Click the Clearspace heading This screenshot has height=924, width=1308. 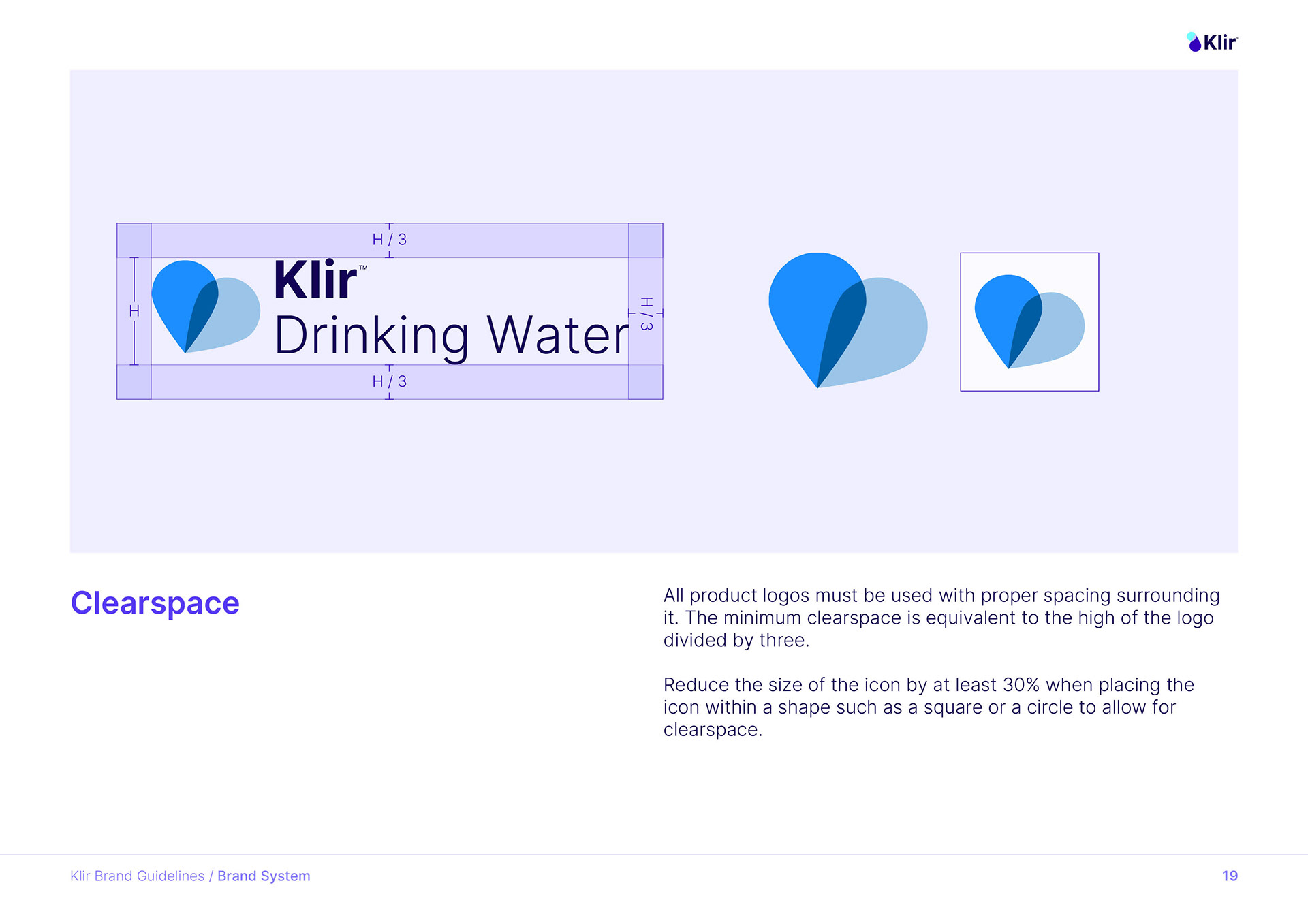(155, 603)
